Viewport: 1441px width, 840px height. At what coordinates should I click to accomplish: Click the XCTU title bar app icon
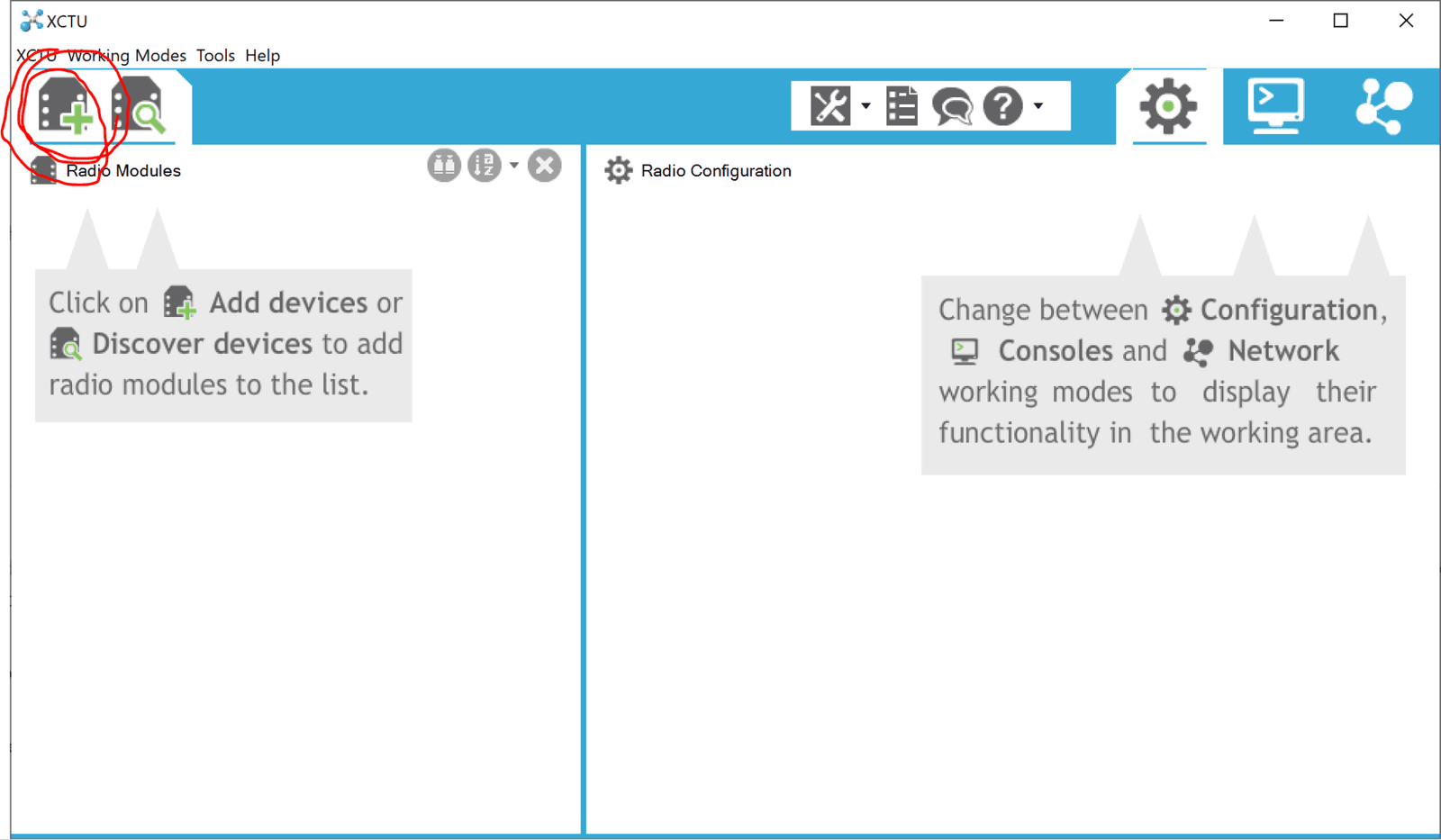[x=31, y=21]
